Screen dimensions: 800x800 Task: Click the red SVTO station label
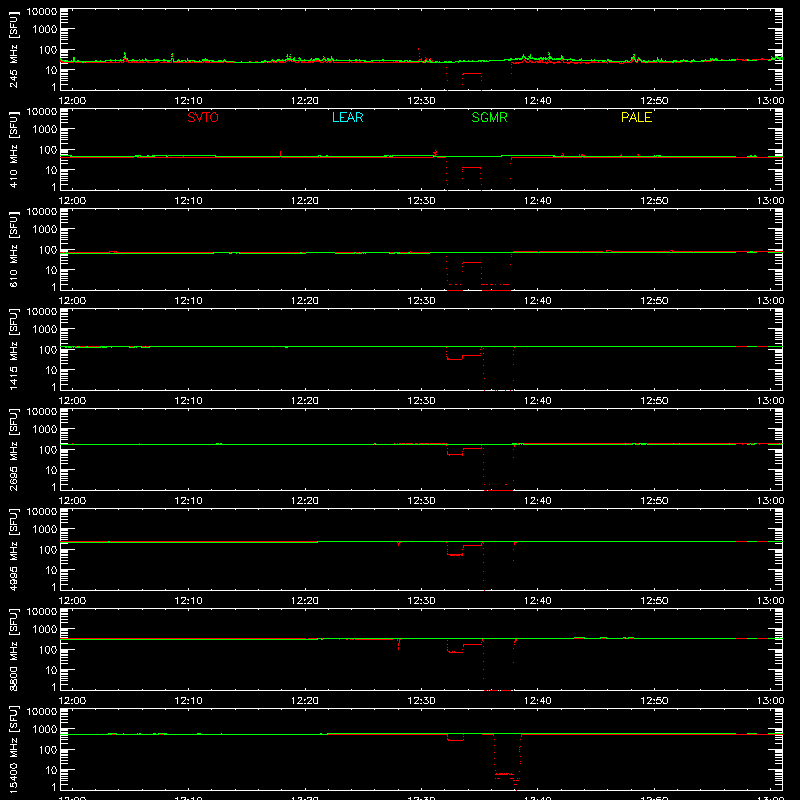pos(203,117)
